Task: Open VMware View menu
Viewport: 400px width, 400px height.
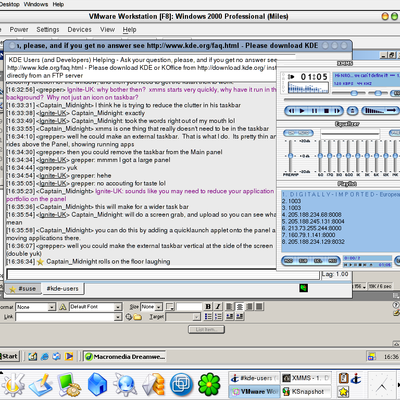Action: pyautogui.click(x=107, y=29)
